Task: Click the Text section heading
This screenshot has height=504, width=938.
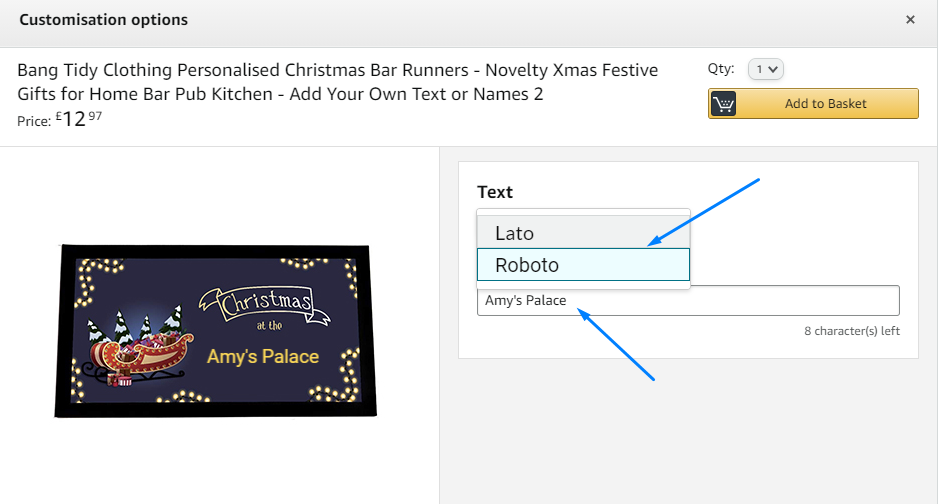Action: 495,192
